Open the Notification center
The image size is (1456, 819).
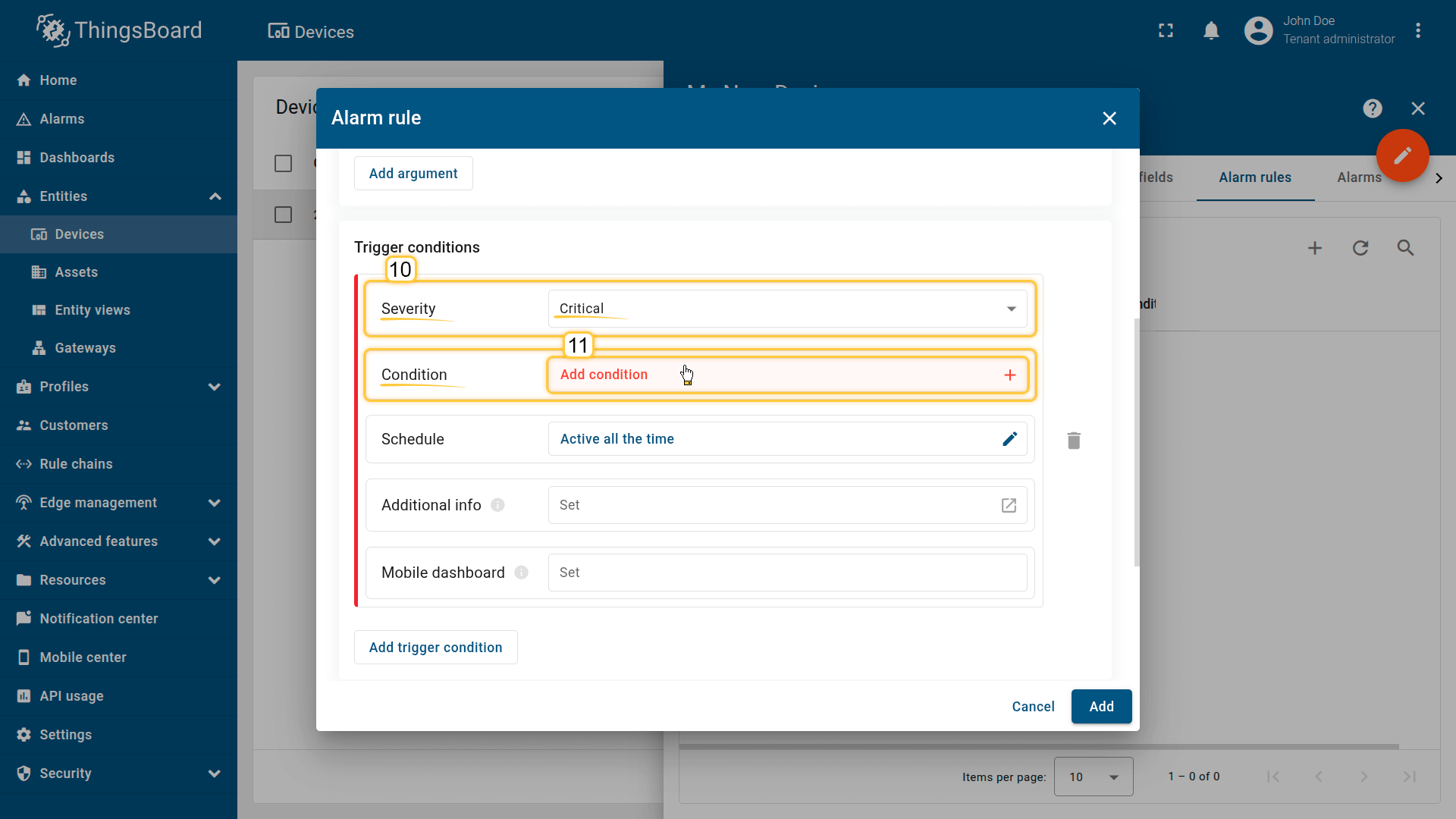(99, 618)
